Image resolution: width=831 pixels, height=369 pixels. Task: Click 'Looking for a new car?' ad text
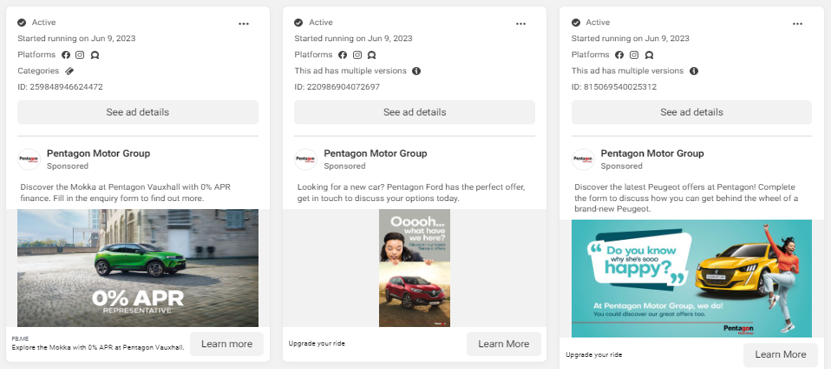411,192
